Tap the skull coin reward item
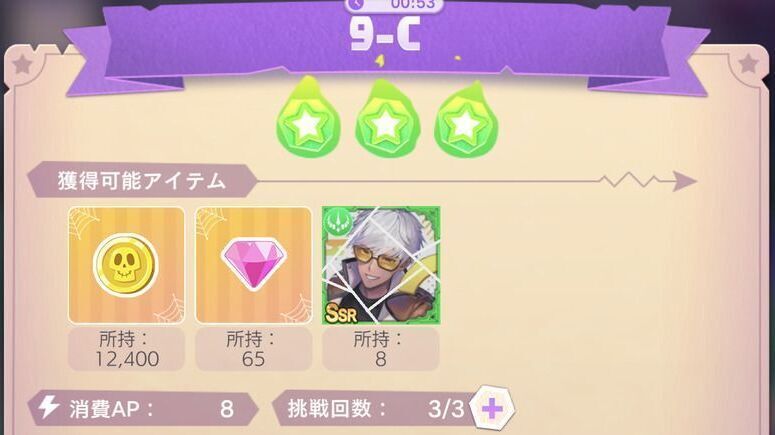This screenshot has width=775, height=435. click(127, 265)
